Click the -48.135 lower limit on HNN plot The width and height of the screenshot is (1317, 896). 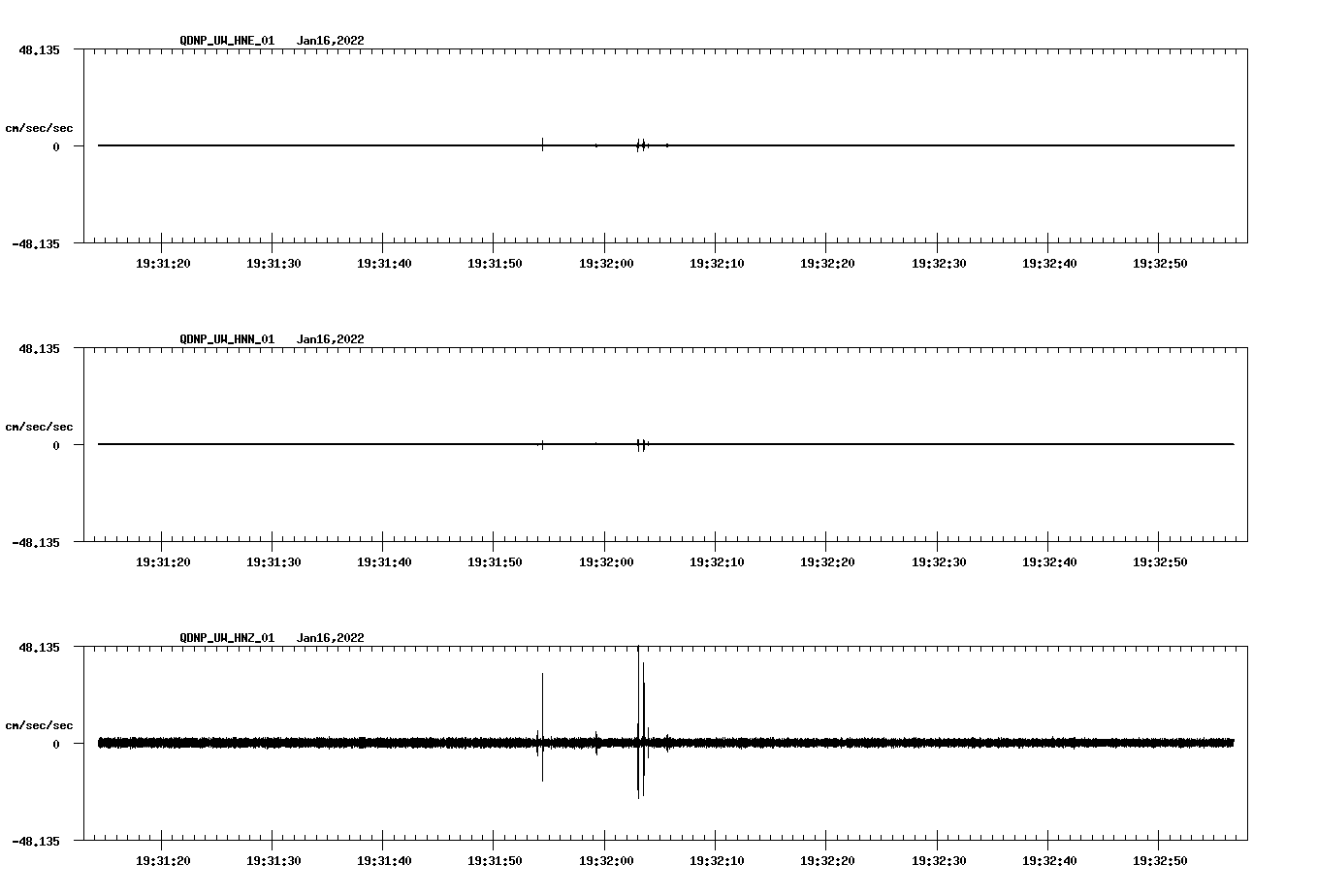point(35,543)
